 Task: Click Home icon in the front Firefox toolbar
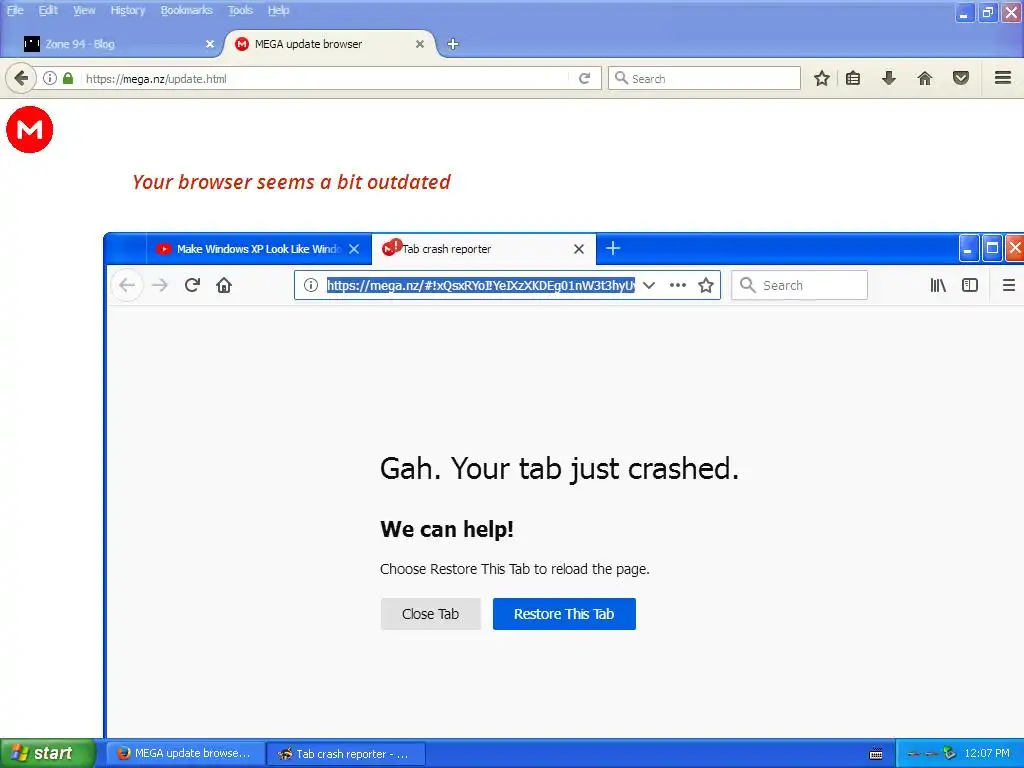(x=224, y=285)
